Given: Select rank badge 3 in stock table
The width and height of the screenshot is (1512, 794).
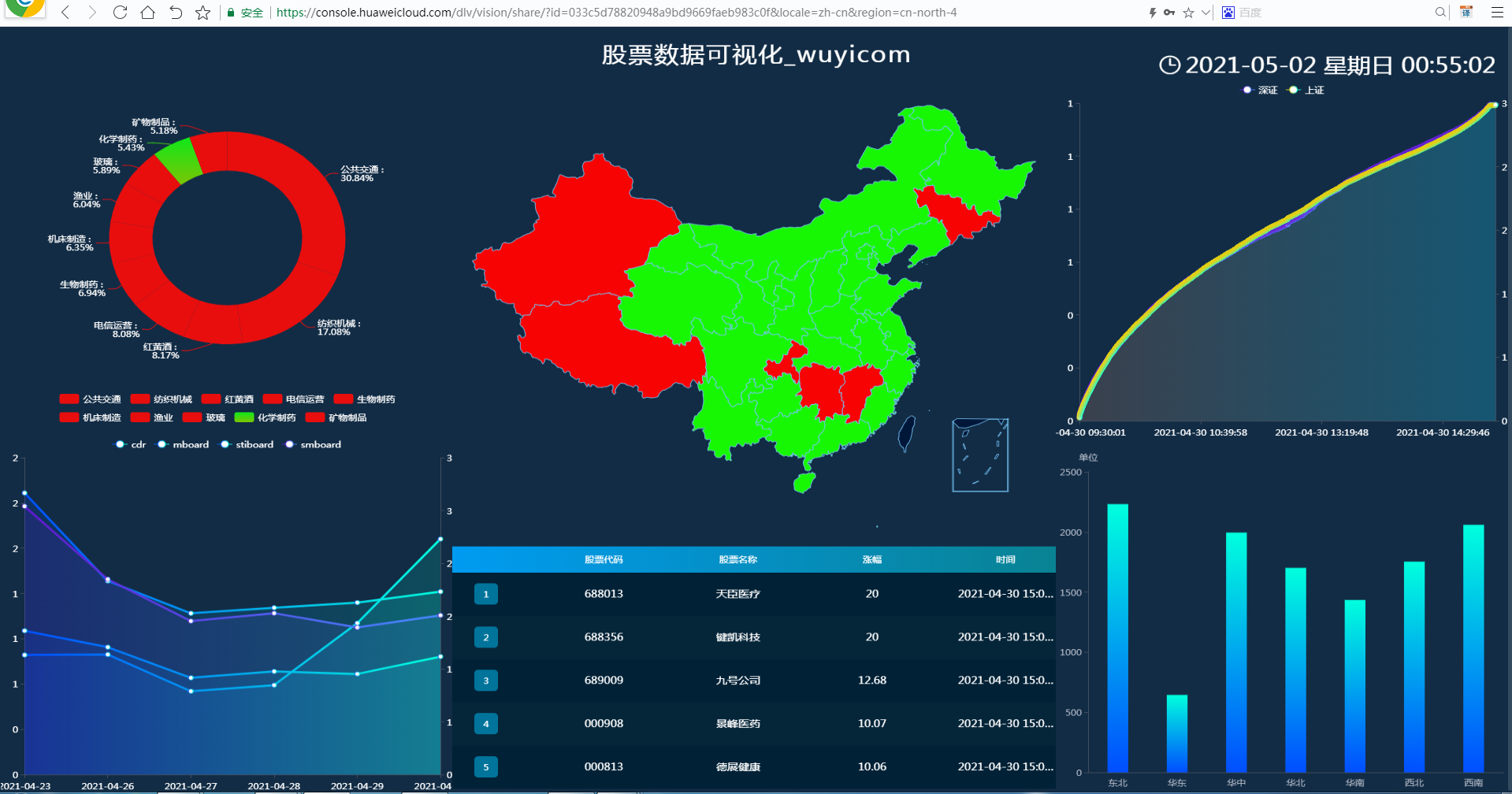Looking at the screenshot, I should [486, 681].
